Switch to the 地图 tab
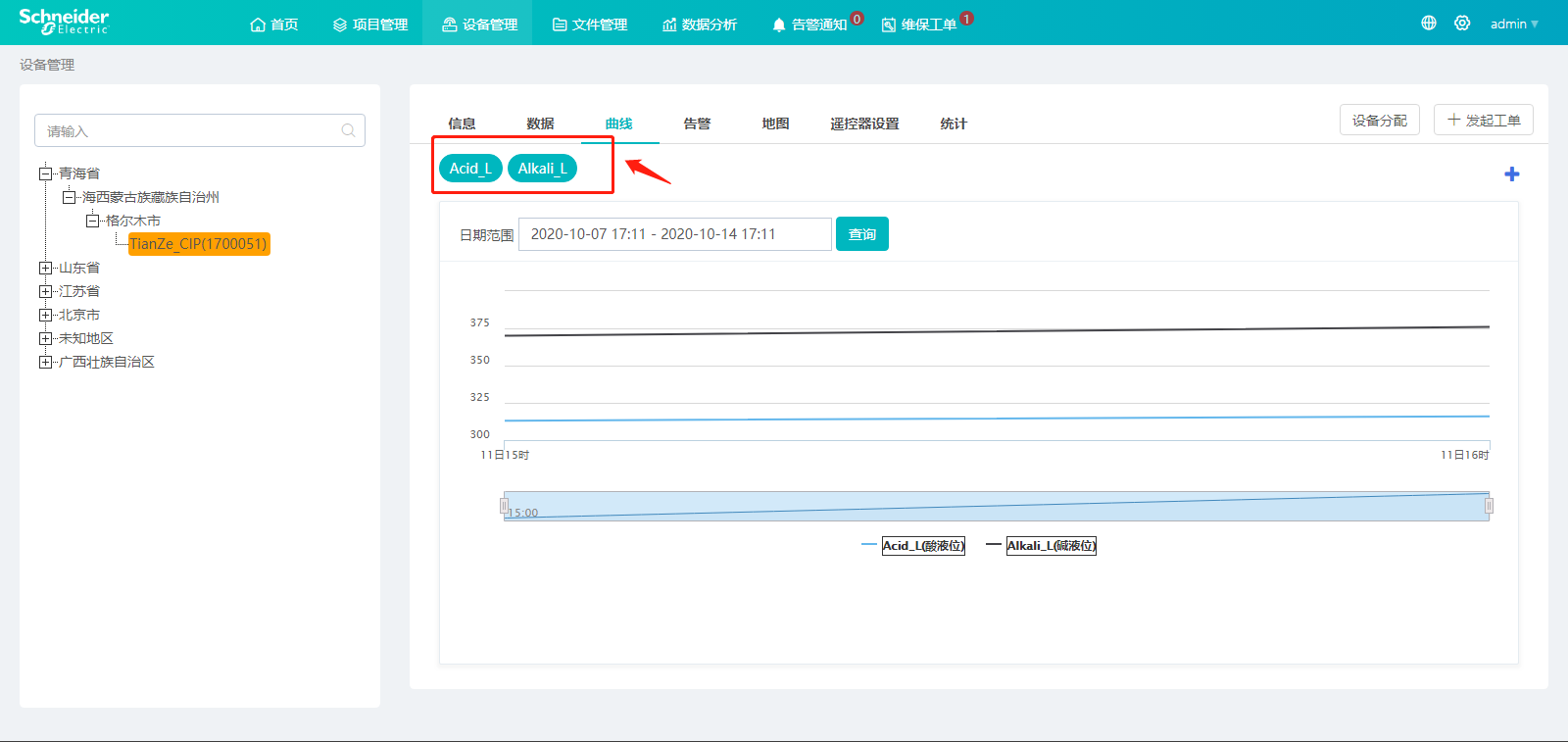Viewport: 1568px width, 742px height. (775, 124)
